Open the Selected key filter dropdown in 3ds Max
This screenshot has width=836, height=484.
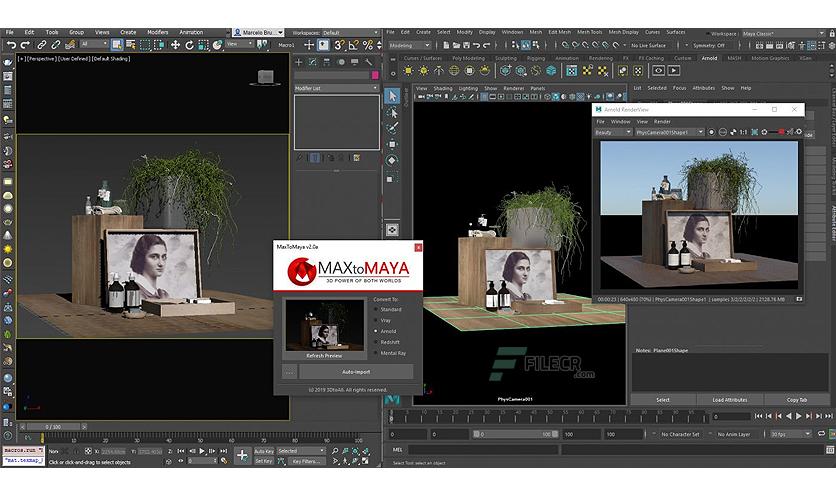click(301, 451)
